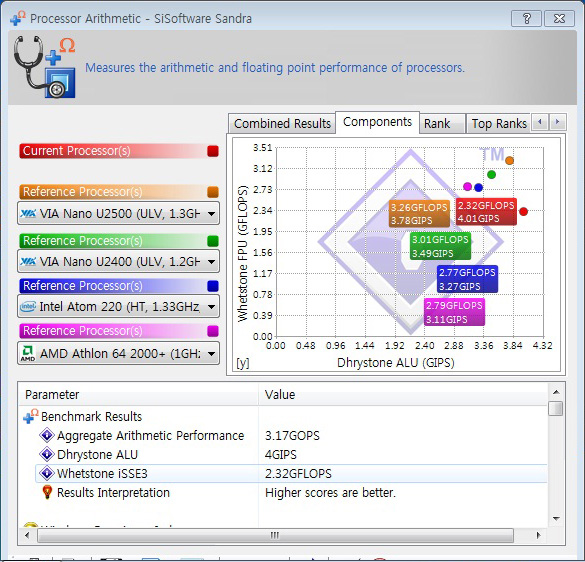
Task: Click the VIA logo in U2500 combo box
Action: (28, 213)
